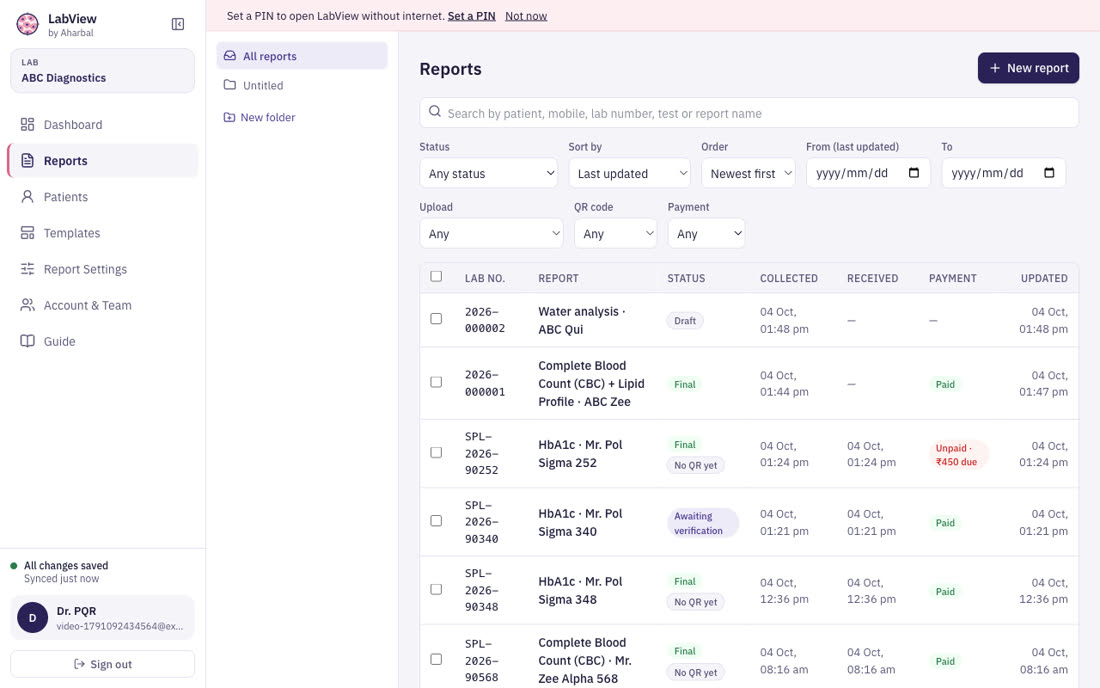Collapse the sidebar panel icon
The image size is (1100, 688).
(x=178, y=25)
